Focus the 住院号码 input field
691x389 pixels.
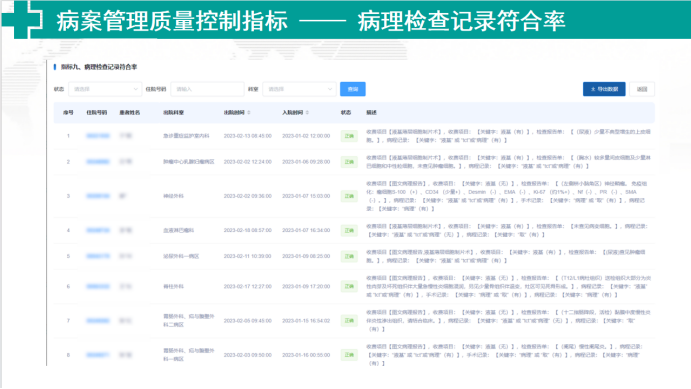pos(207,89)
